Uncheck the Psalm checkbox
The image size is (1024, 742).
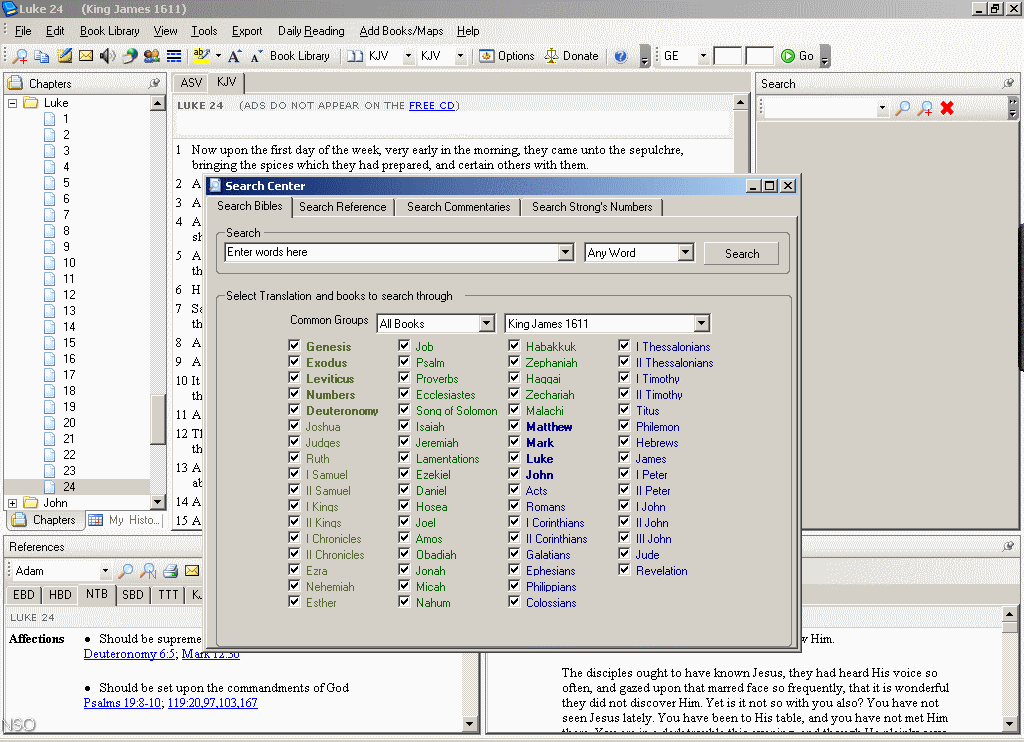pyautogui.click(x=404, y=362)
